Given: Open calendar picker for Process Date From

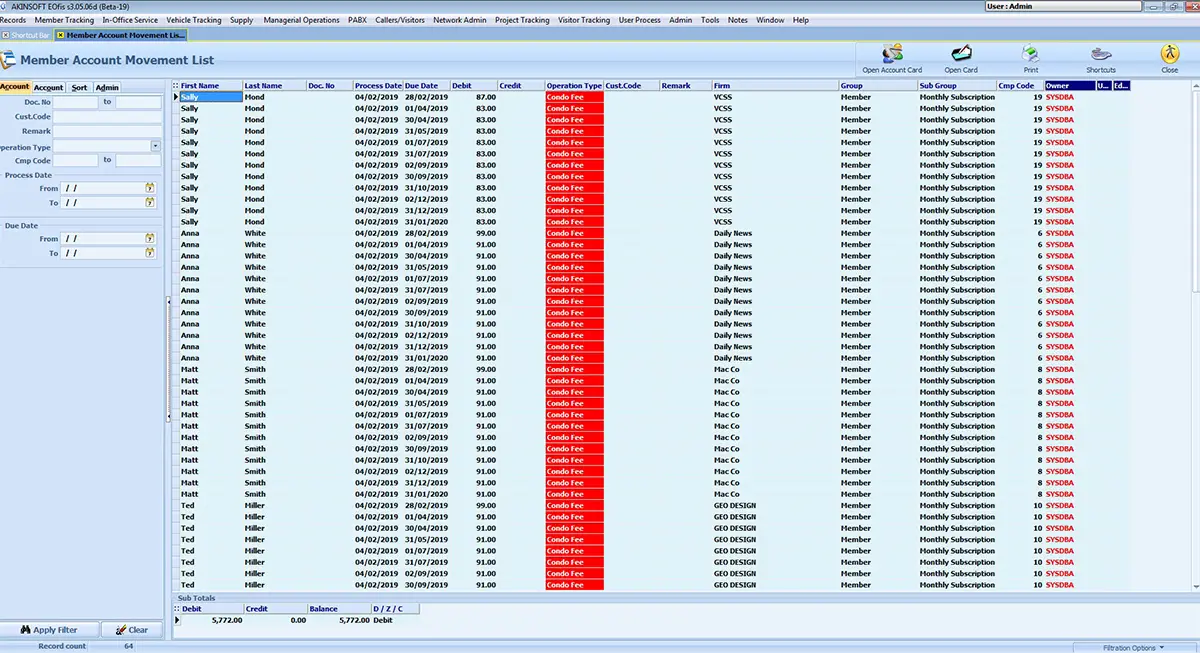Looking at the screenshot, I should click(150, 188).
